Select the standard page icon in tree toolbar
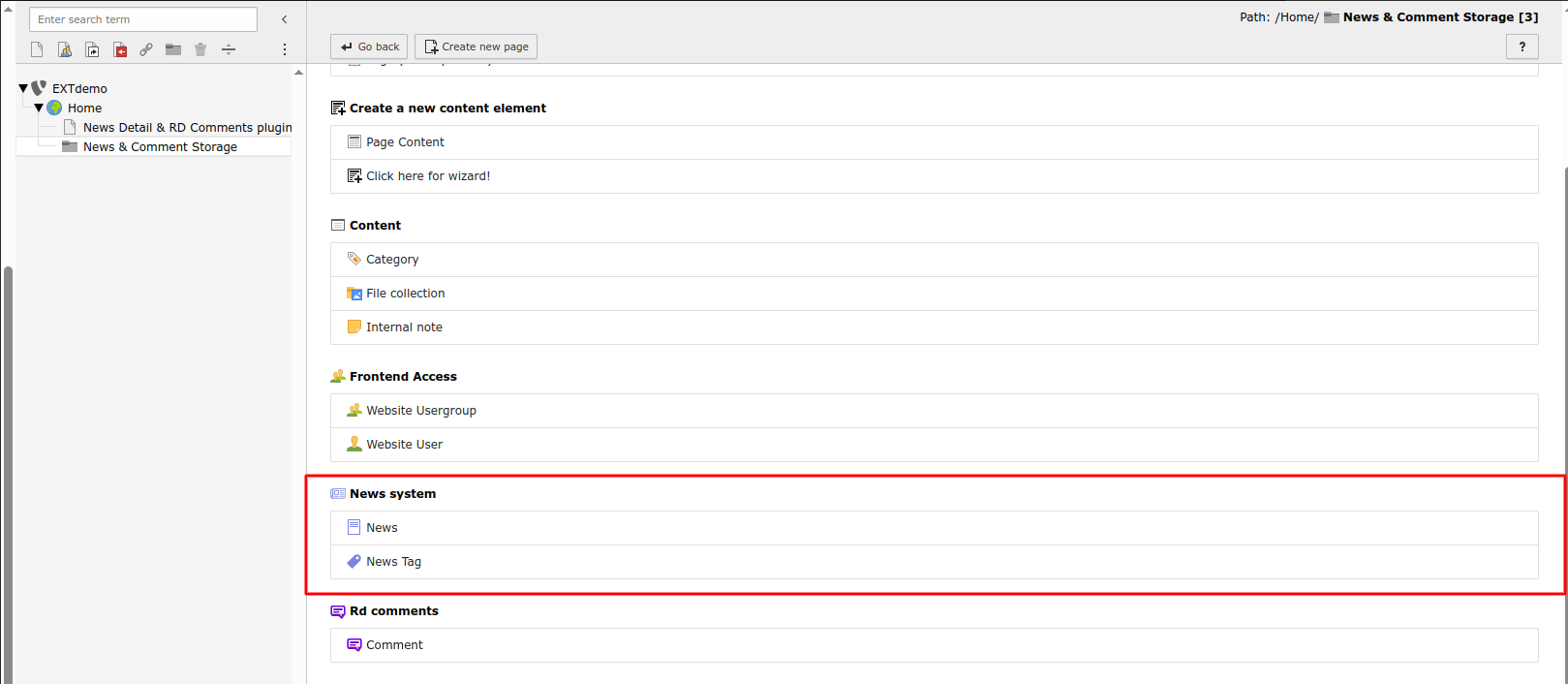 pos(37,49)
